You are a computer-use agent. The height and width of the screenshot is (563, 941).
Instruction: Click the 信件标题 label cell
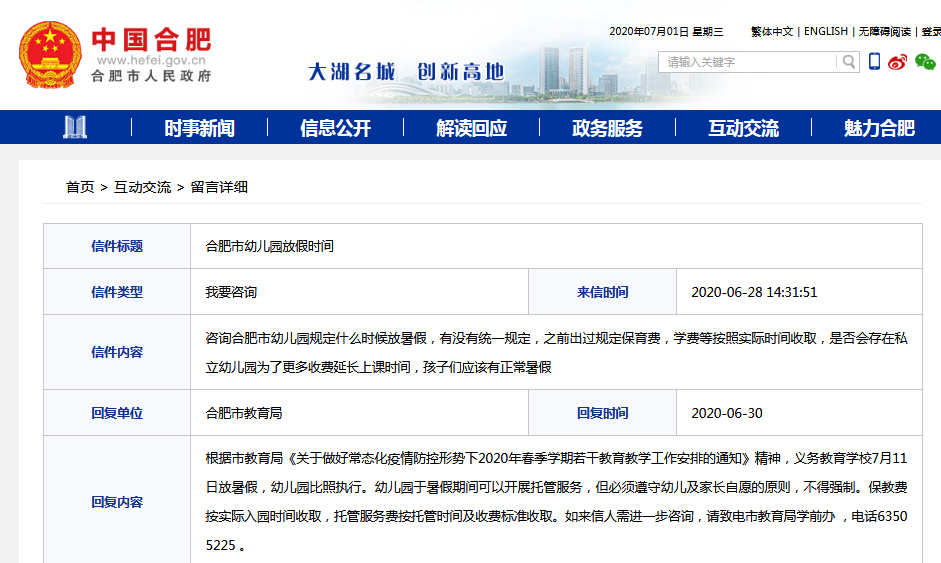117,246
